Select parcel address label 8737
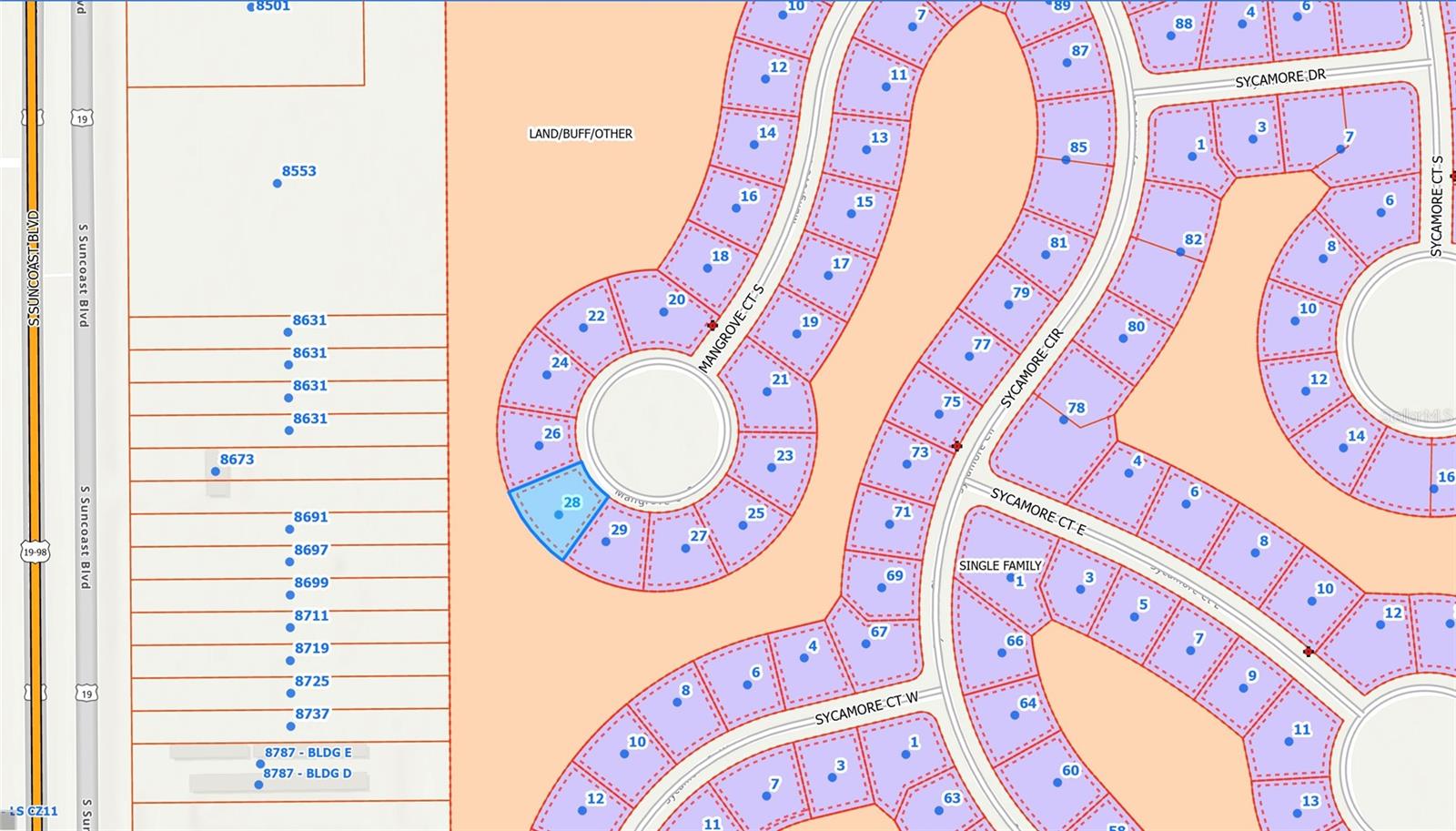The width and height of the screenshot is (1456, 831). [x=311, y=714]
